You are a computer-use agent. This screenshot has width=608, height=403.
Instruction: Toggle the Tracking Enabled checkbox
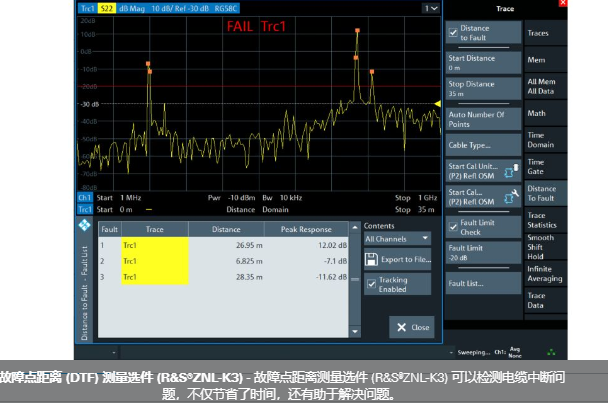coord(371,284)
